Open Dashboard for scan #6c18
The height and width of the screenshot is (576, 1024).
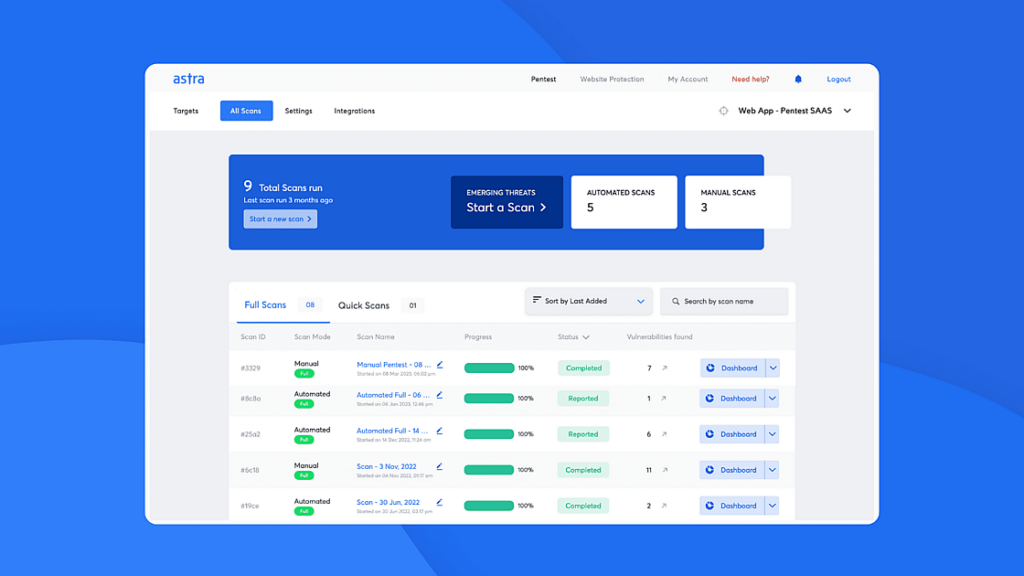(731, 470)
